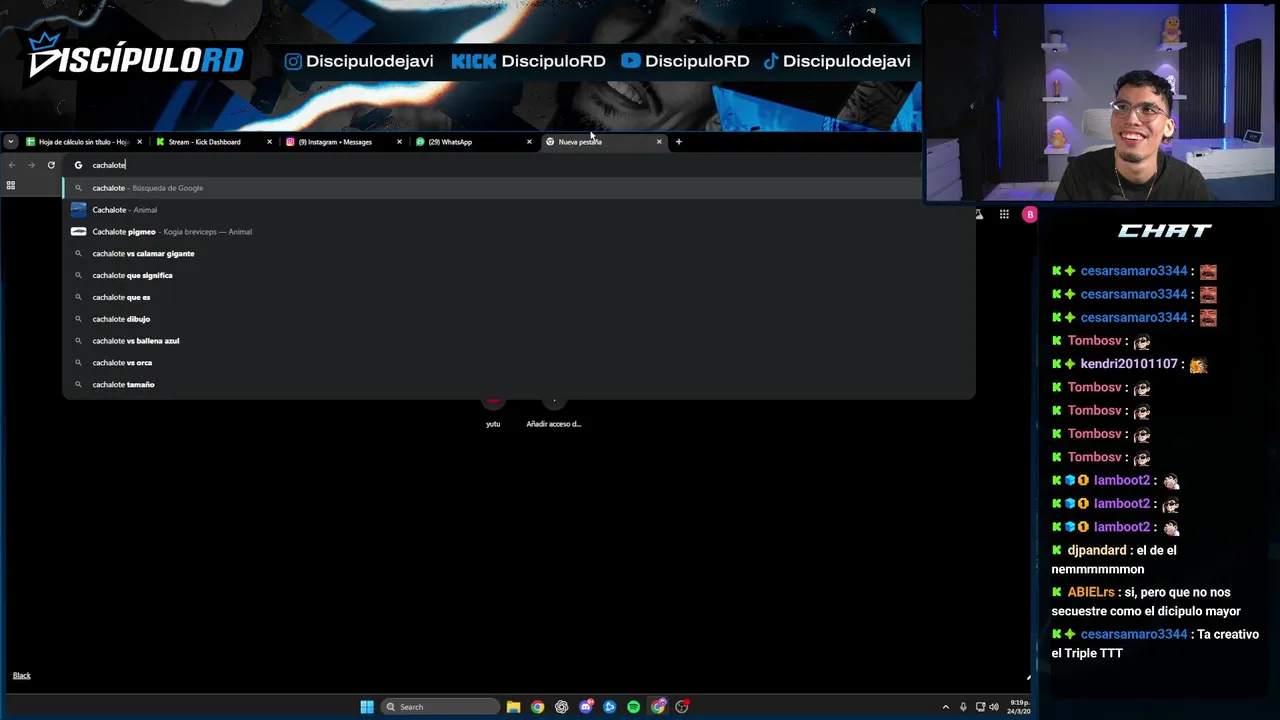Choose suggestion cachalote que es
The width and height of the screenshot is (1280, 720).
(519, 297)
